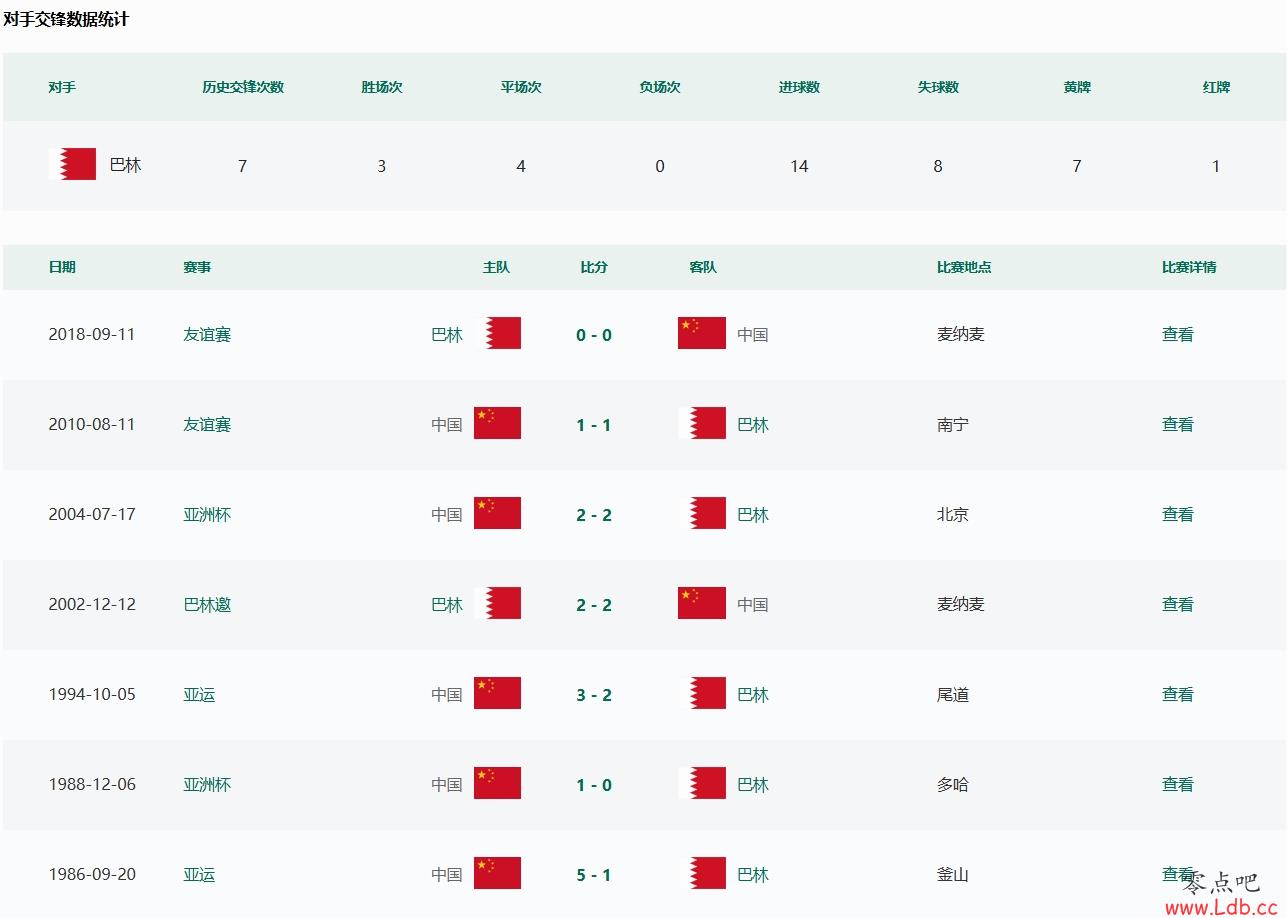Click China flag in 2018-09-11 match row
Image resolution: width=1287 pixels, height=918 pixels.
pyautogui.click(x=701, y=333)
